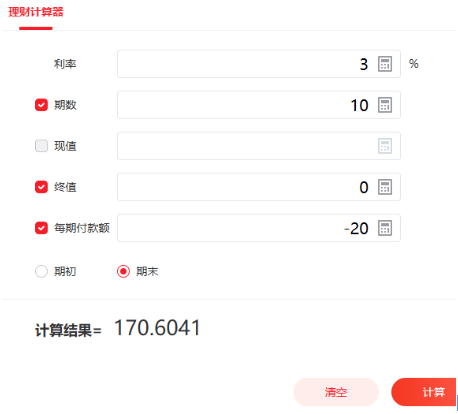Focus the 每期付款额 field showing -20
The width and height of the screenshot is (458, 414).
pyautogui.click(x=259, y=228)
